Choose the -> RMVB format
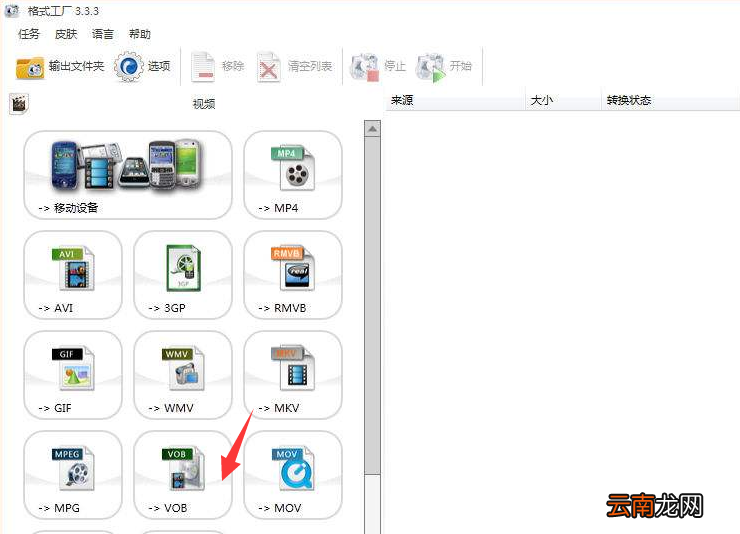Viewport: 740px width, 534px height. coord(293,275)
